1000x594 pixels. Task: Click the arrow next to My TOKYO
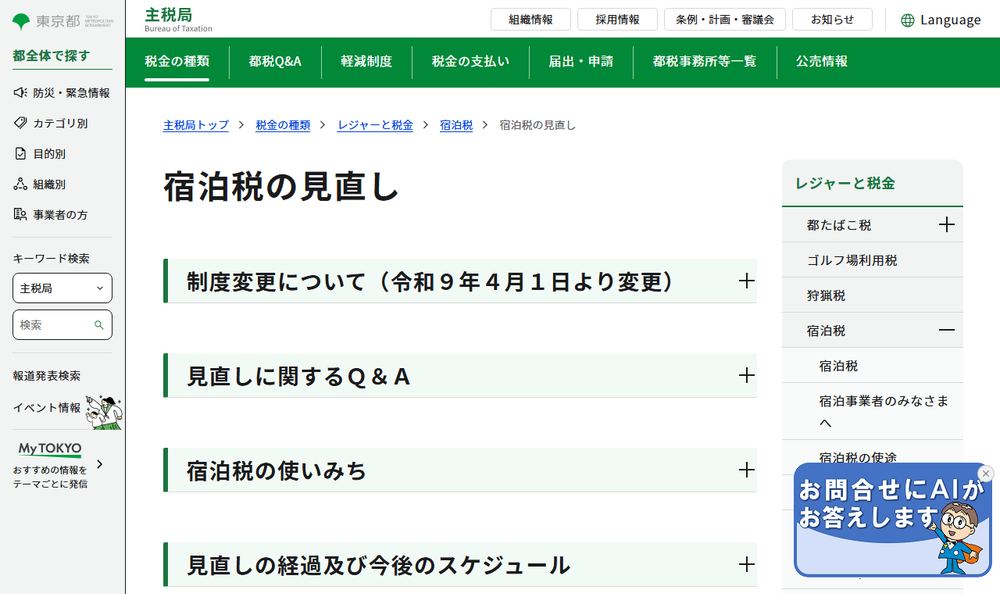pyautogui.click(x=99, y=464)
